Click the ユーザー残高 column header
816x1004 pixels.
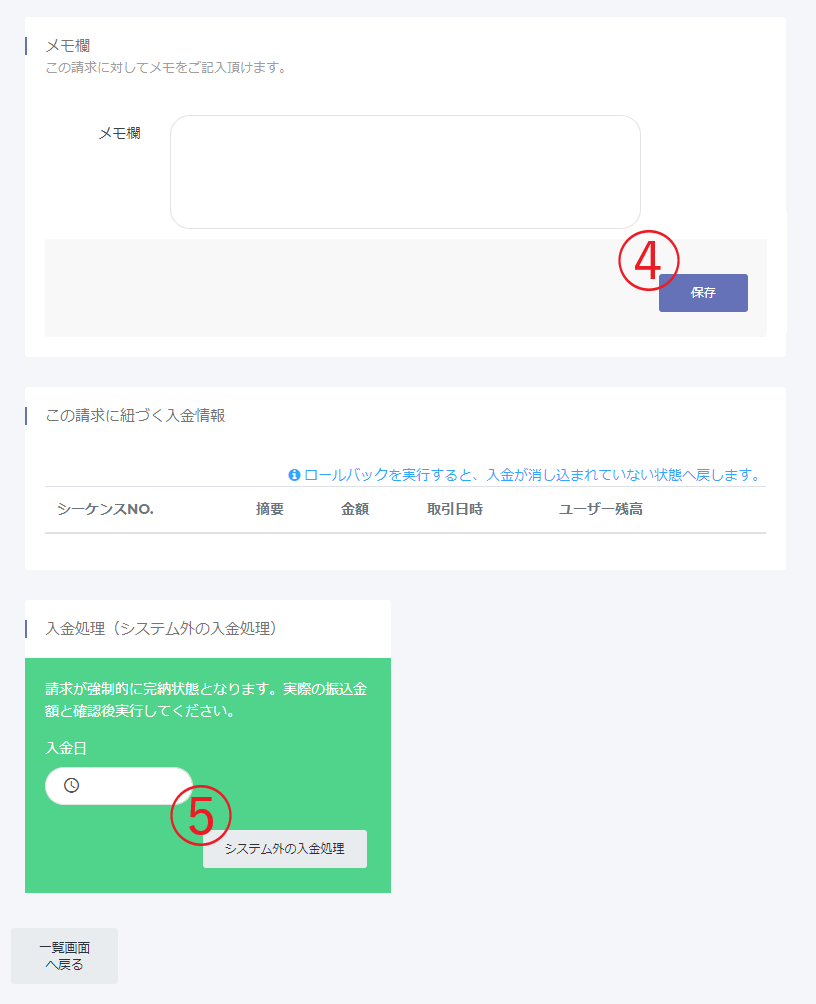[600, 509]
